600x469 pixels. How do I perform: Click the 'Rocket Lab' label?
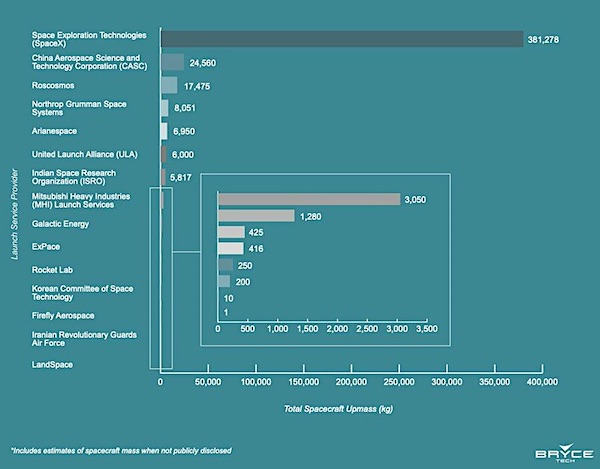tap(52, 270)
